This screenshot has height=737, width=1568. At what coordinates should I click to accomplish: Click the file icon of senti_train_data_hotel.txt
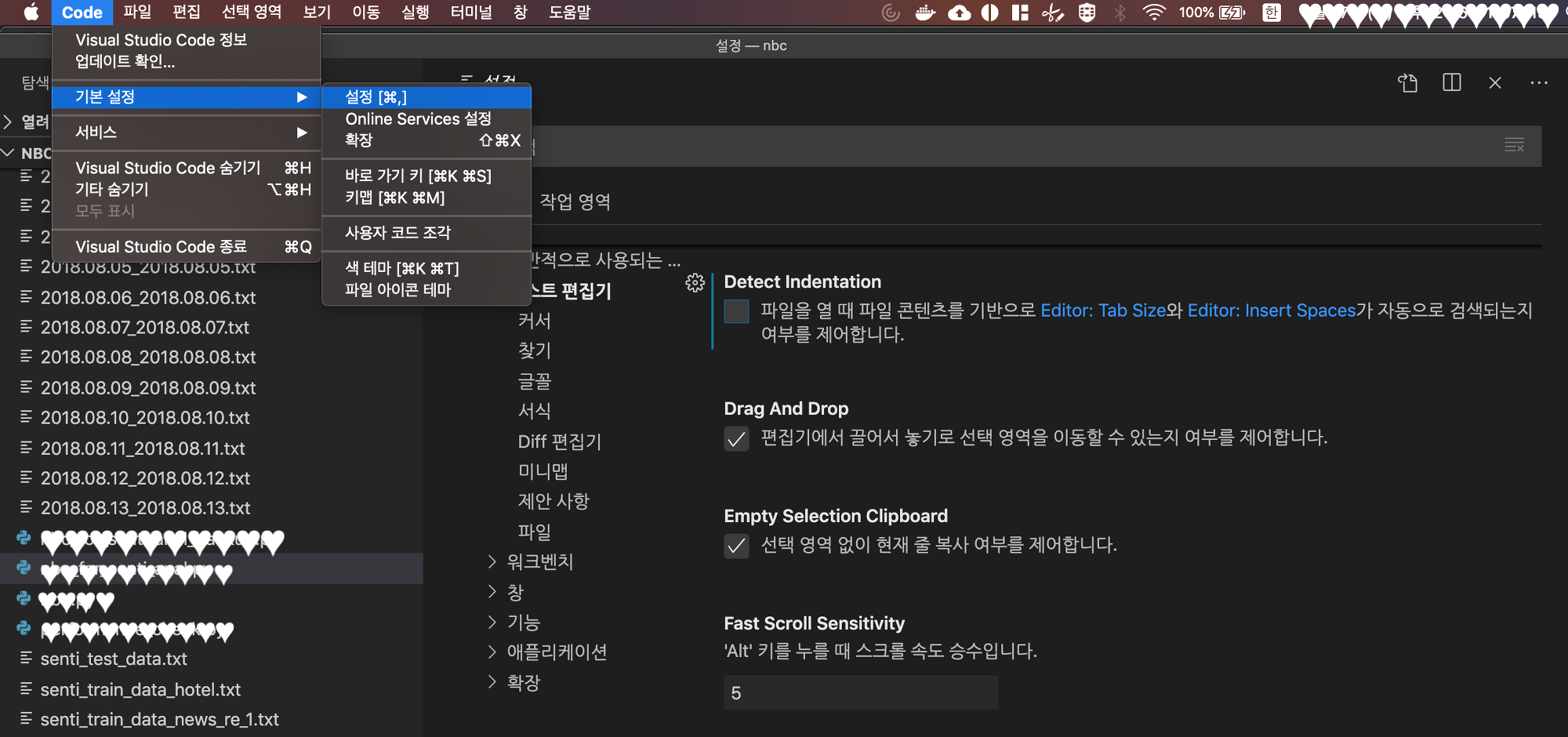[27, 689]
